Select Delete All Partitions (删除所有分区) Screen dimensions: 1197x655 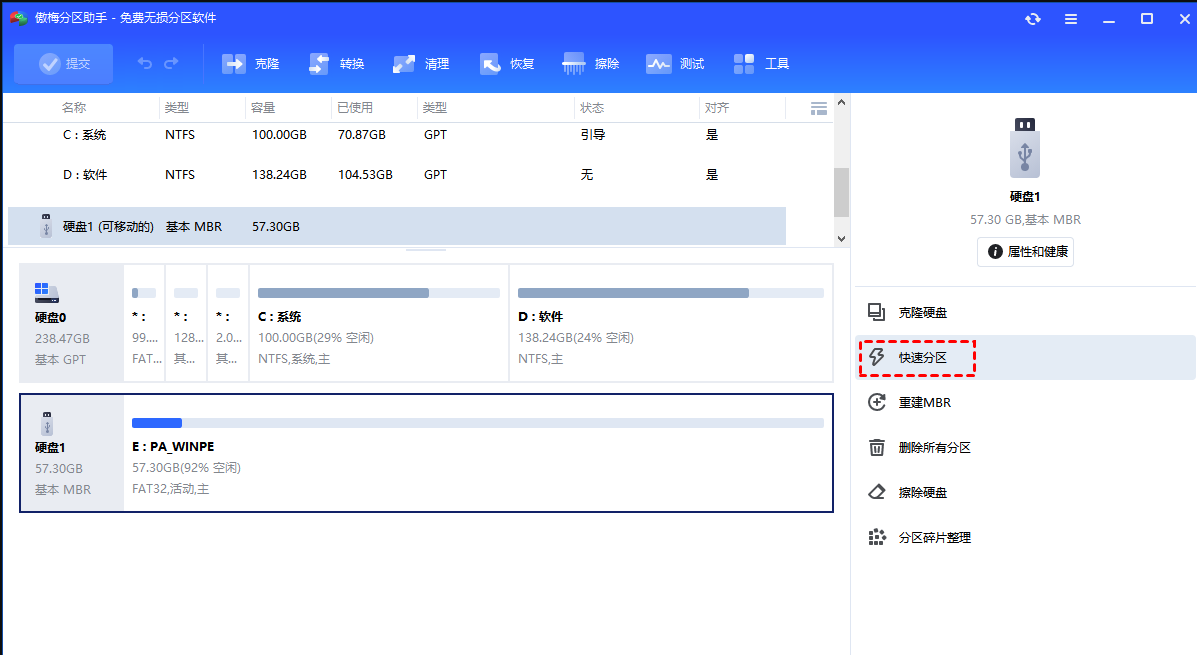(933, 448)
